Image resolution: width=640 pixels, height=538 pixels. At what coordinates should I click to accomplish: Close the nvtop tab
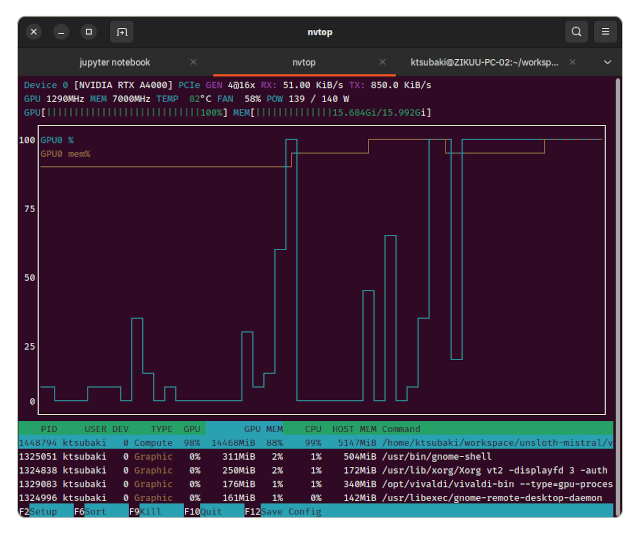[x=382, y=62]
